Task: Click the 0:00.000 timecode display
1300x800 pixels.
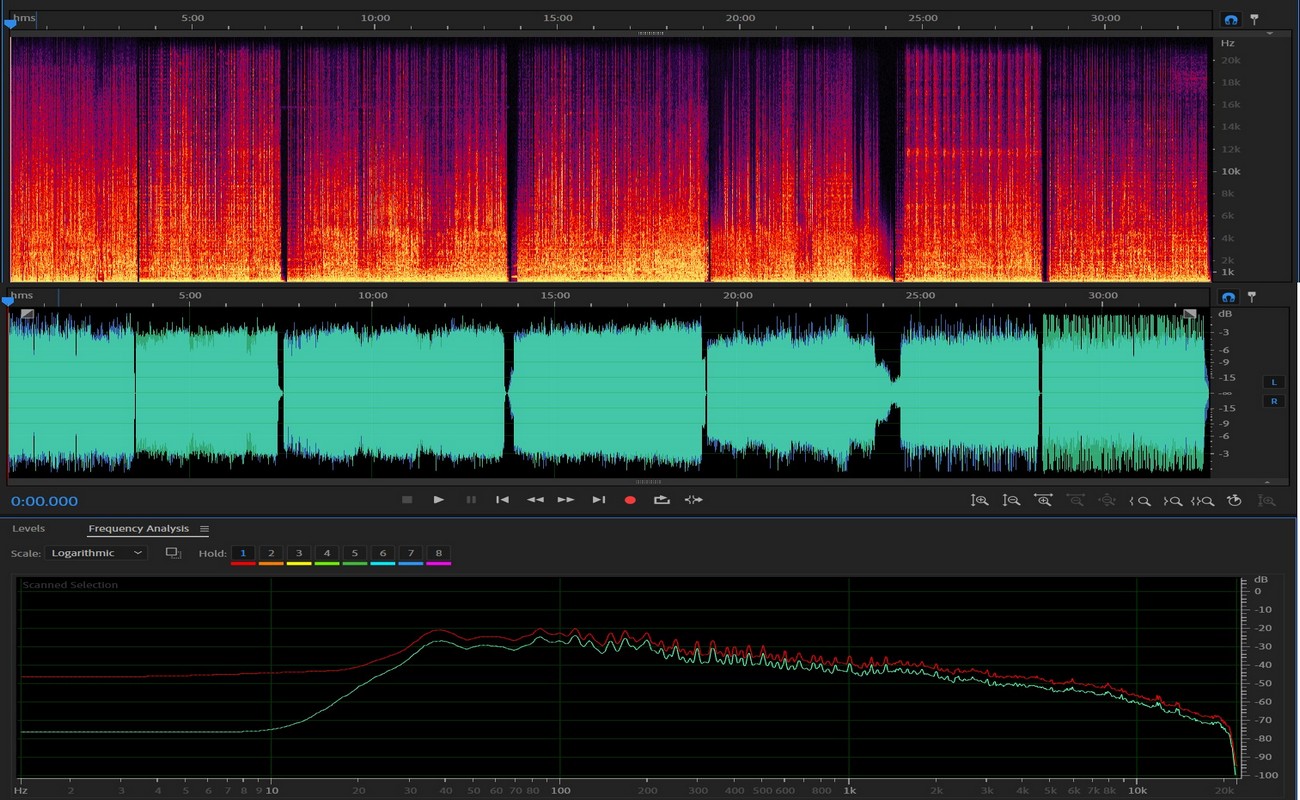Action: tap(44, 501)
